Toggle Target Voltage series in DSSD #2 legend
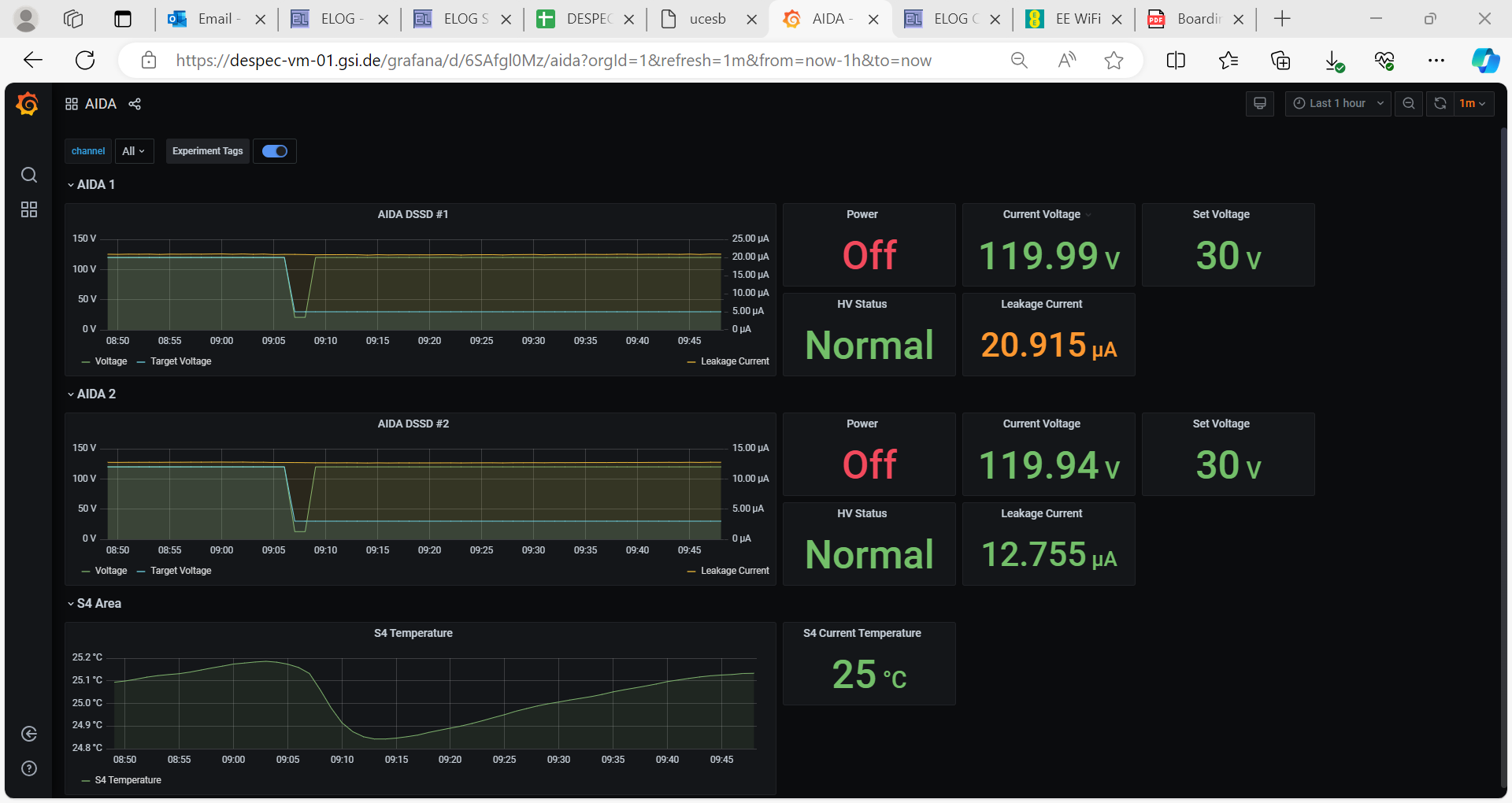The image size is (1512, 803). (x=180, y=571)
